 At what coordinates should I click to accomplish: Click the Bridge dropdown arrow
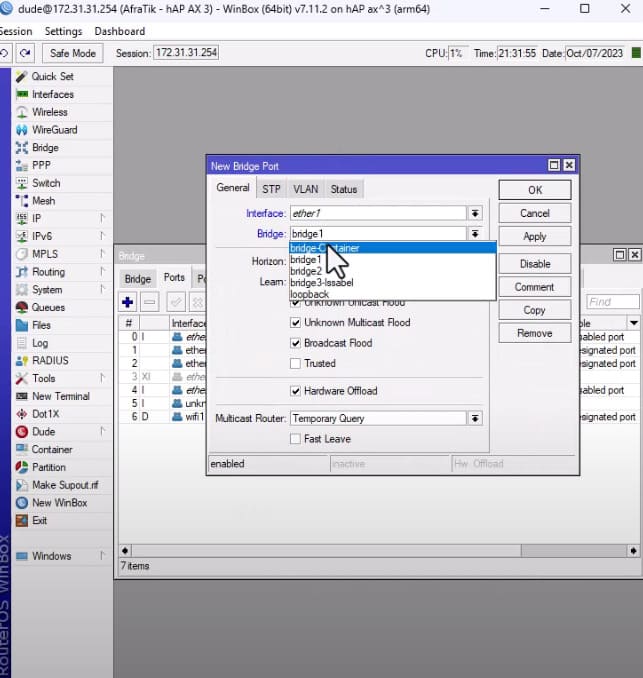tap(475, 233)
